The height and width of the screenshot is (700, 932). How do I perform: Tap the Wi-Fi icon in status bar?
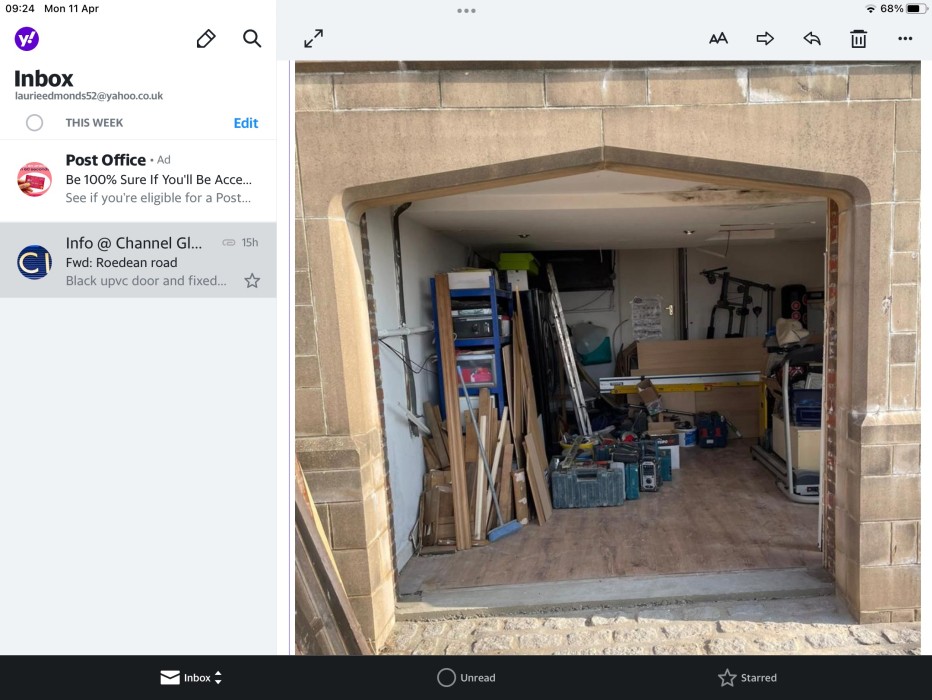click(870, 9)
